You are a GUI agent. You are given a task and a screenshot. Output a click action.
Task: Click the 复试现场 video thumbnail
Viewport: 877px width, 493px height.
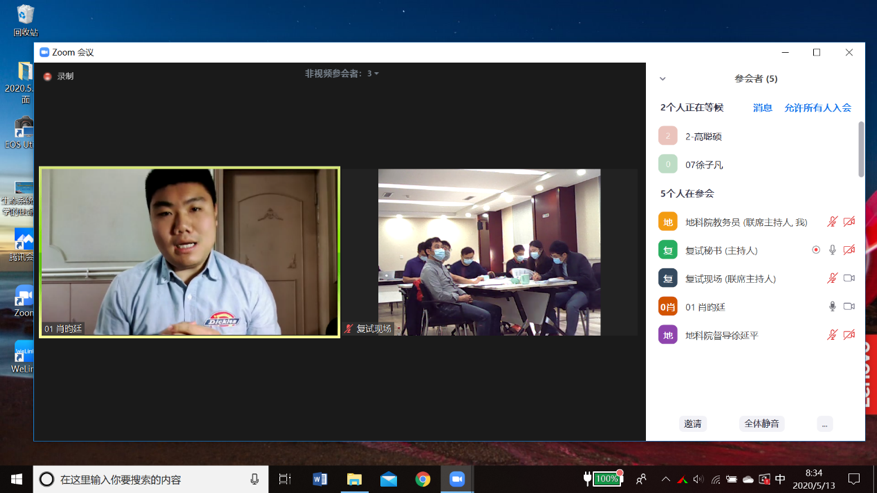(x=489, y=251)
